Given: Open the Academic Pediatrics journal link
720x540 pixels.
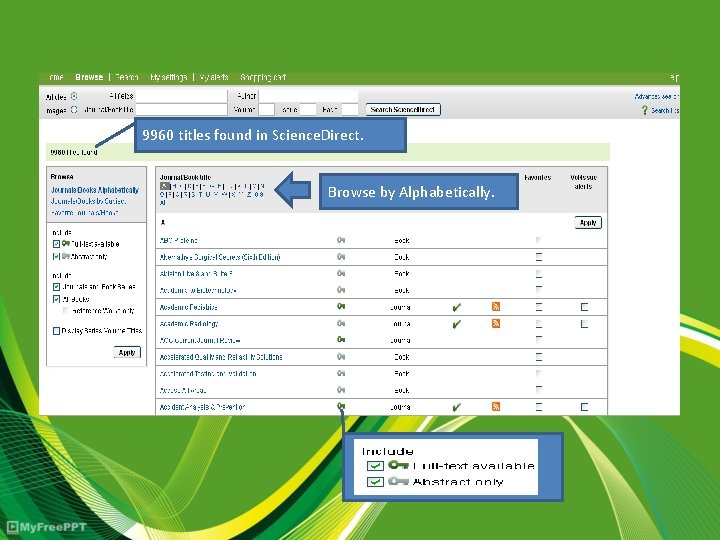Looking at the screenshot, I should [x=188, y=307].
